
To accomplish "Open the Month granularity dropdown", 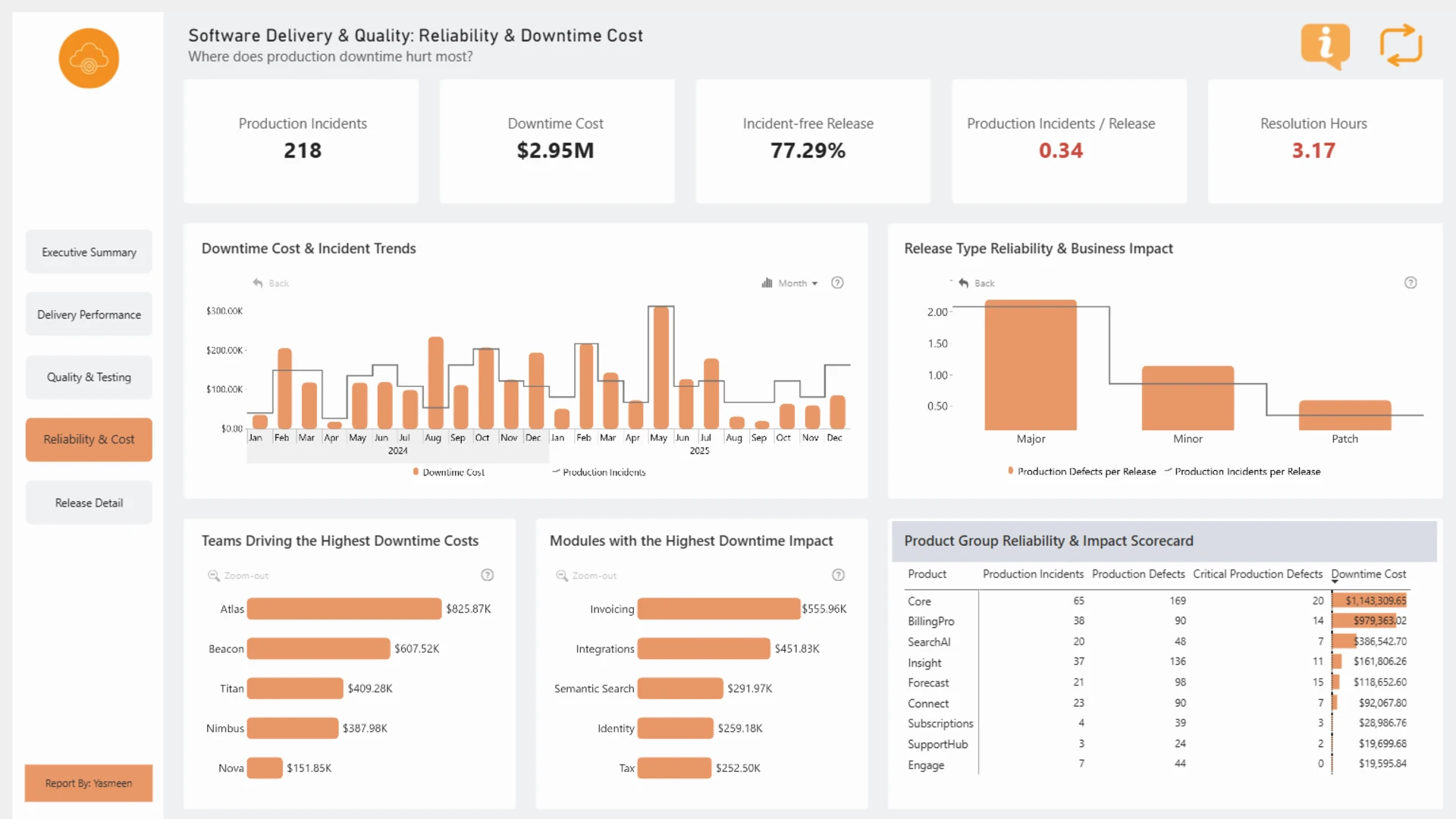I will 790,283.
